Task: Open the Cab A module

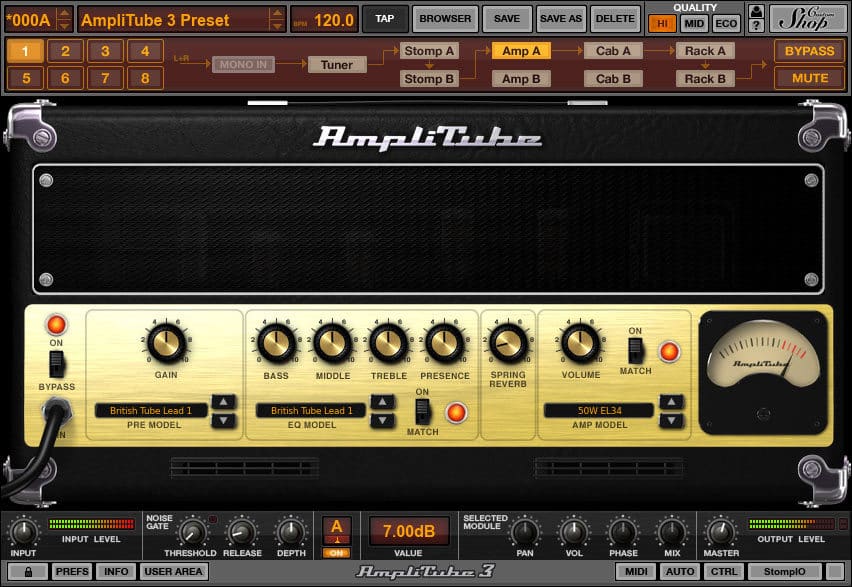Action: click(x=613, y=50)
